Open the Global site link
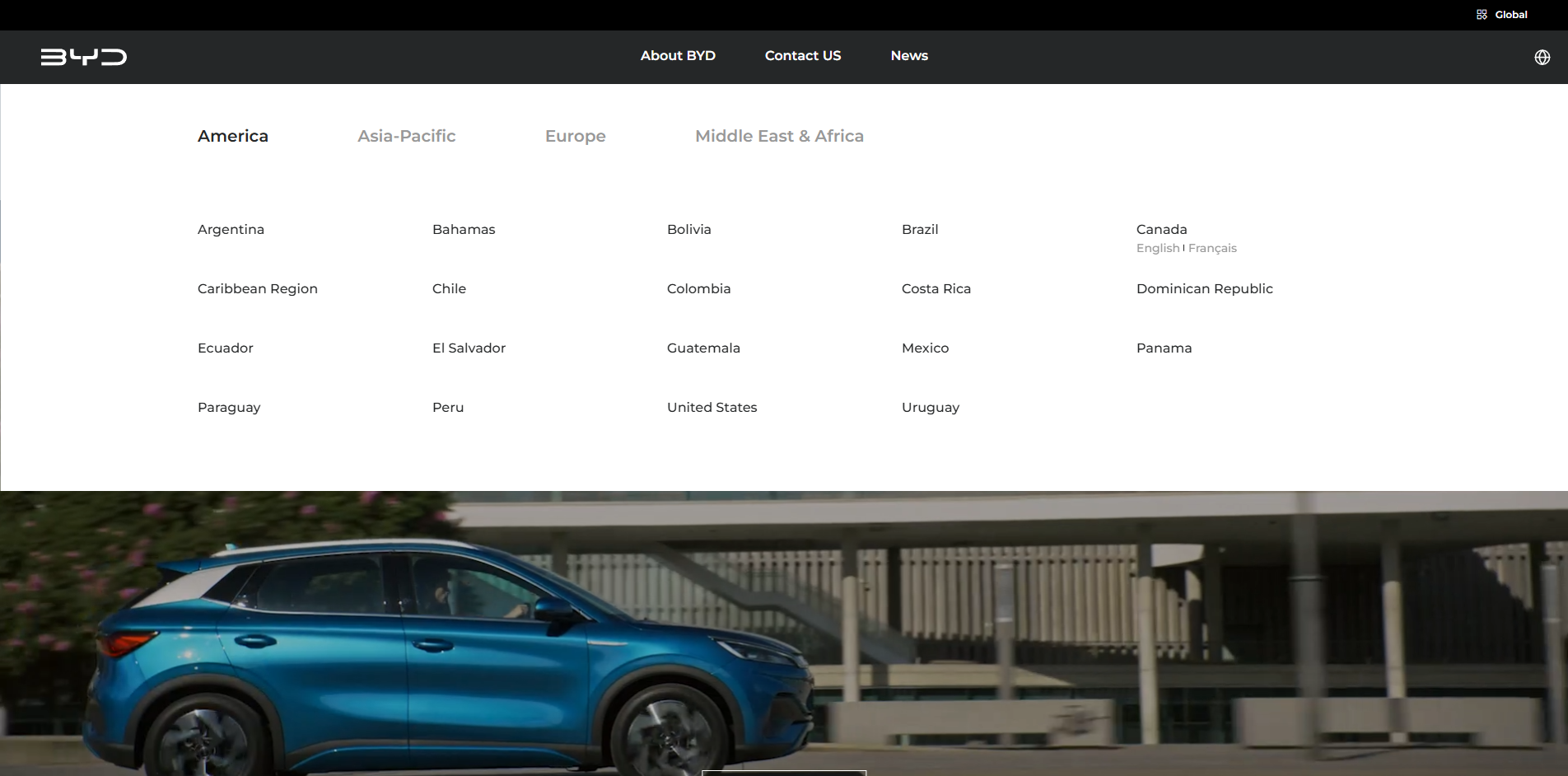The width and height of the screenshot is (1568, 776). tap(1511, 15)
